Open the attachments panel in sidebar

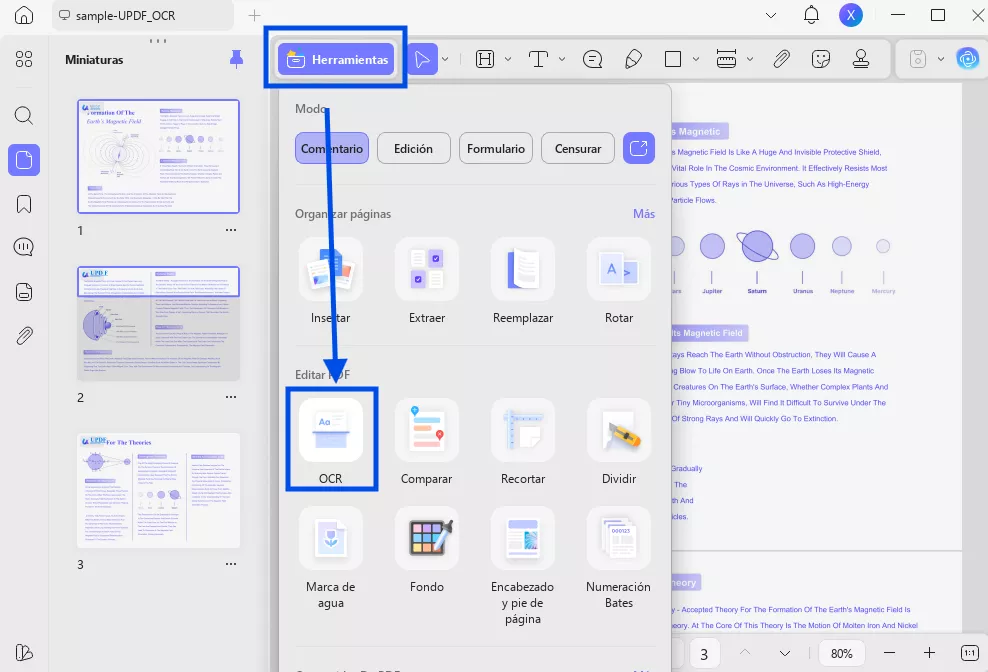click(24, 335)
